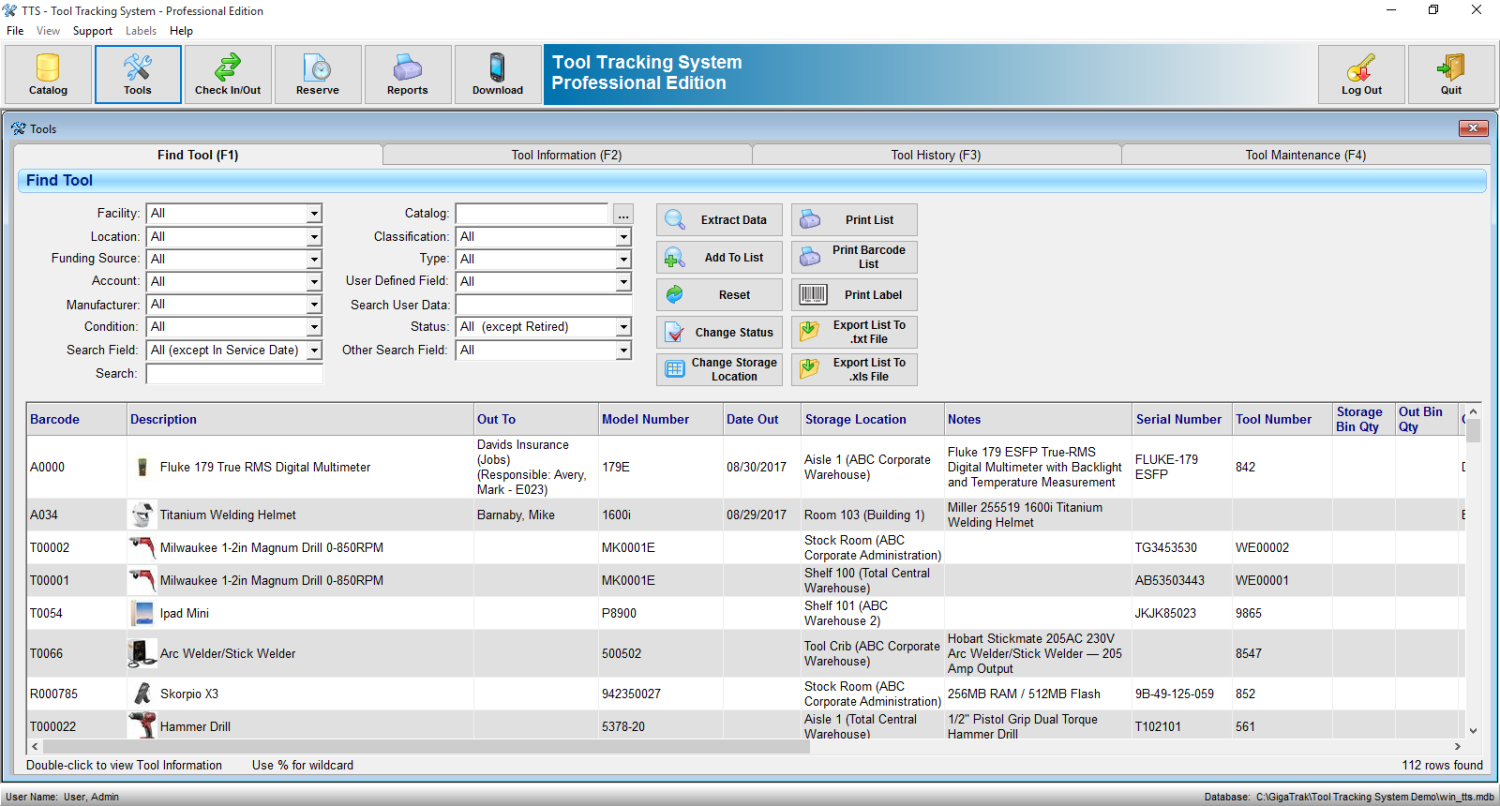The height and width of the screenshot is (806, 1500).
Task: Open the Labels menu
Action: pos(140,30)
